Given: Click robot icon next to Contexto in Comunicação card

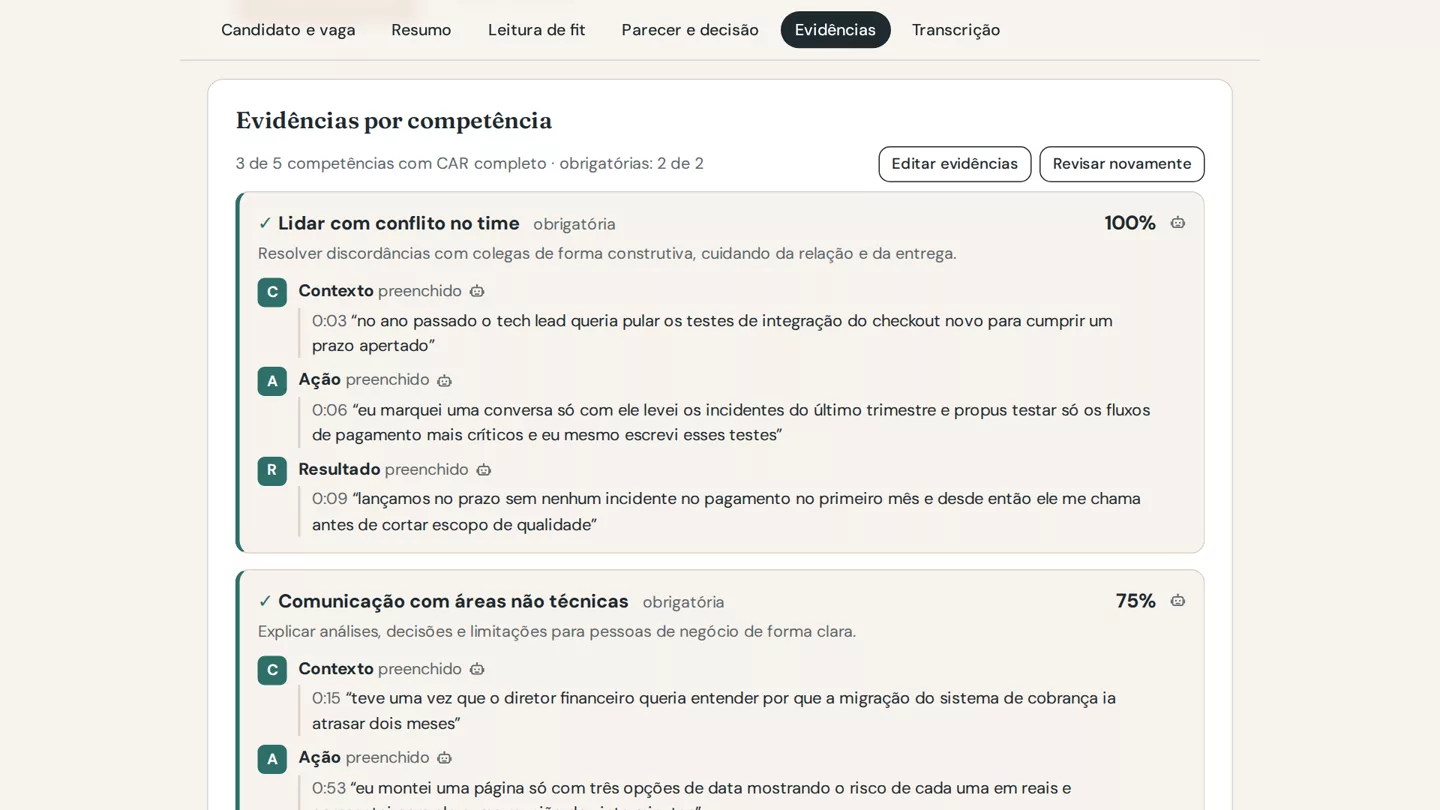Looking at the screenshot, I should tap(477, 669).
